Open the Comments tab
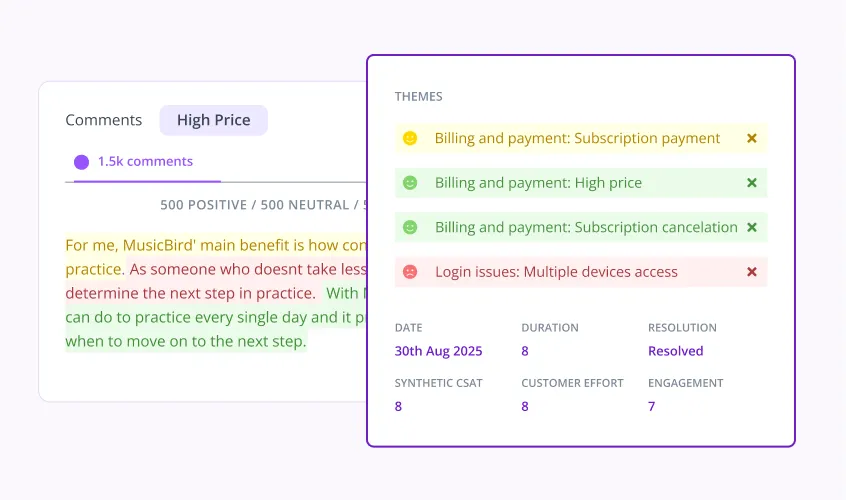The width and height of the screenshot is (846, 500). (x=104, y=120)
